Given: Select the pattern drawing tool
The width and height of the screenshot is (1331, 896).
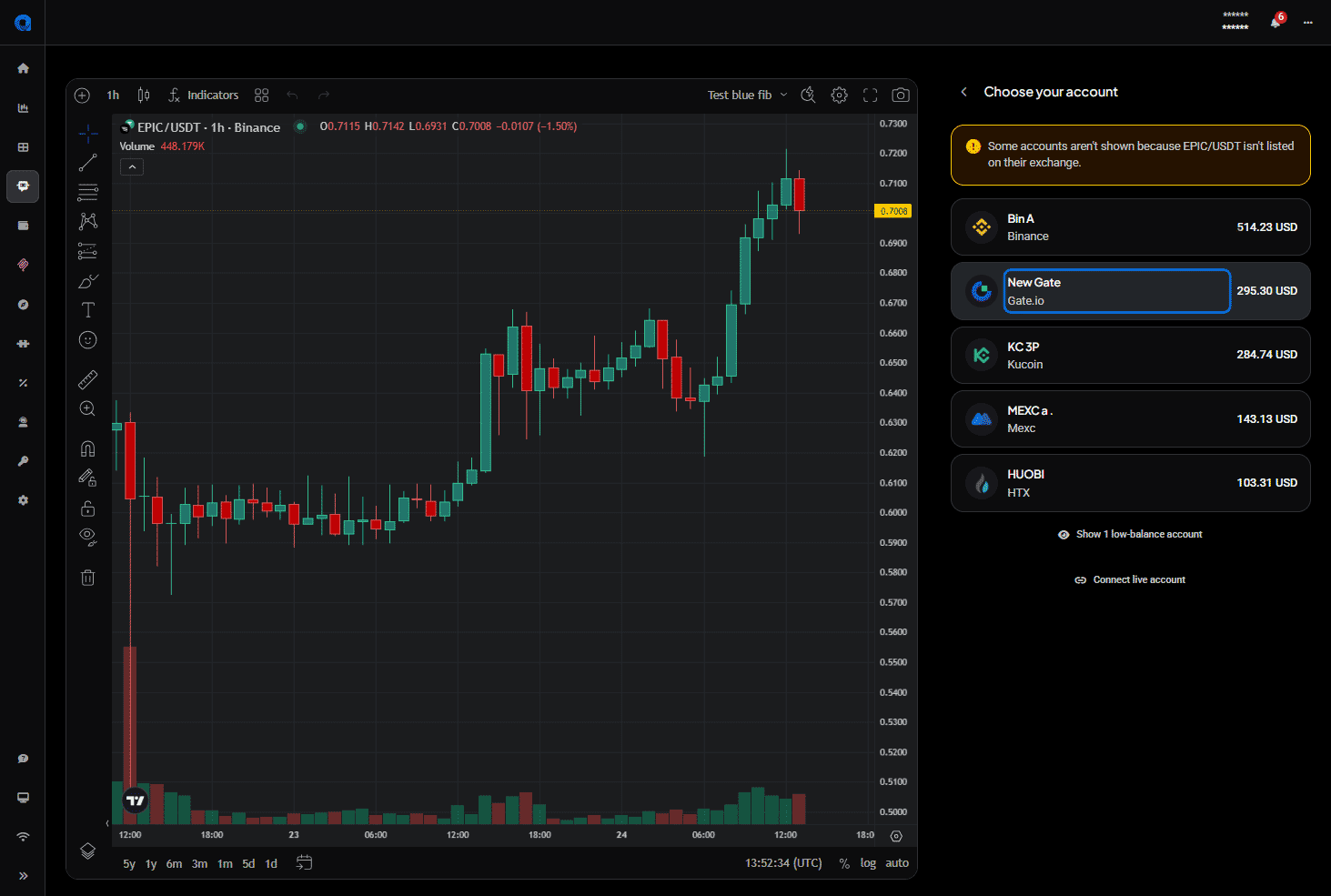Looking at the screenshot, I should click(x=87, y=221).
